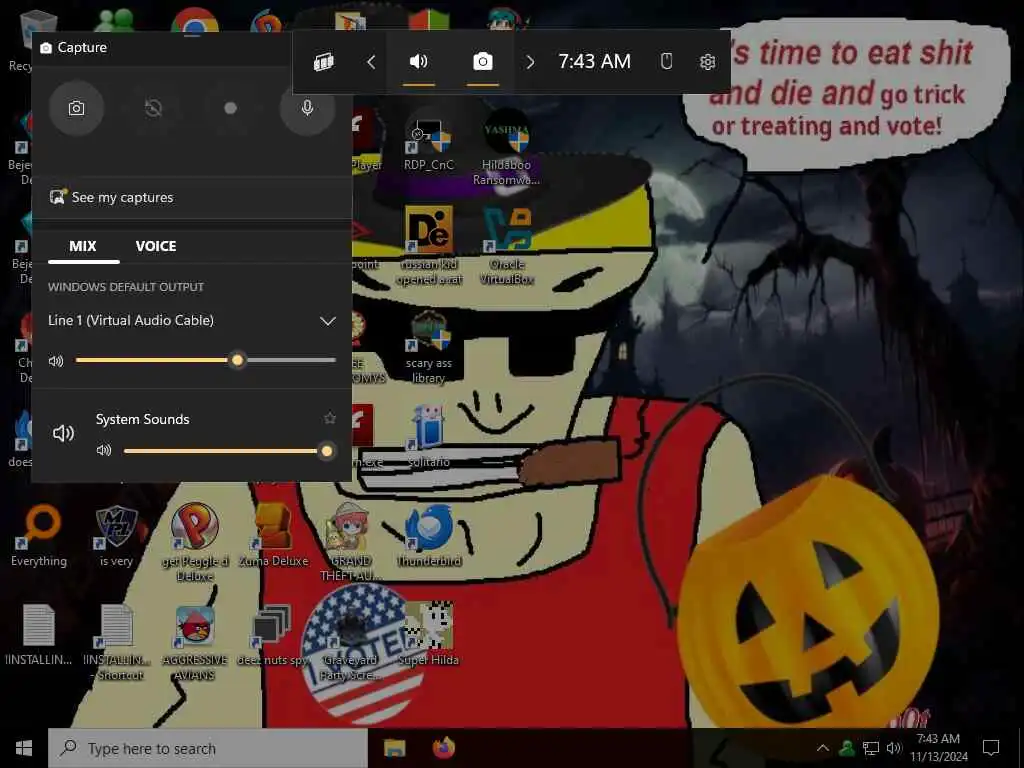Toggle the Audio widget in Game Bar
The width and height of the screenshot is (1024, 768).
point(419,62)
